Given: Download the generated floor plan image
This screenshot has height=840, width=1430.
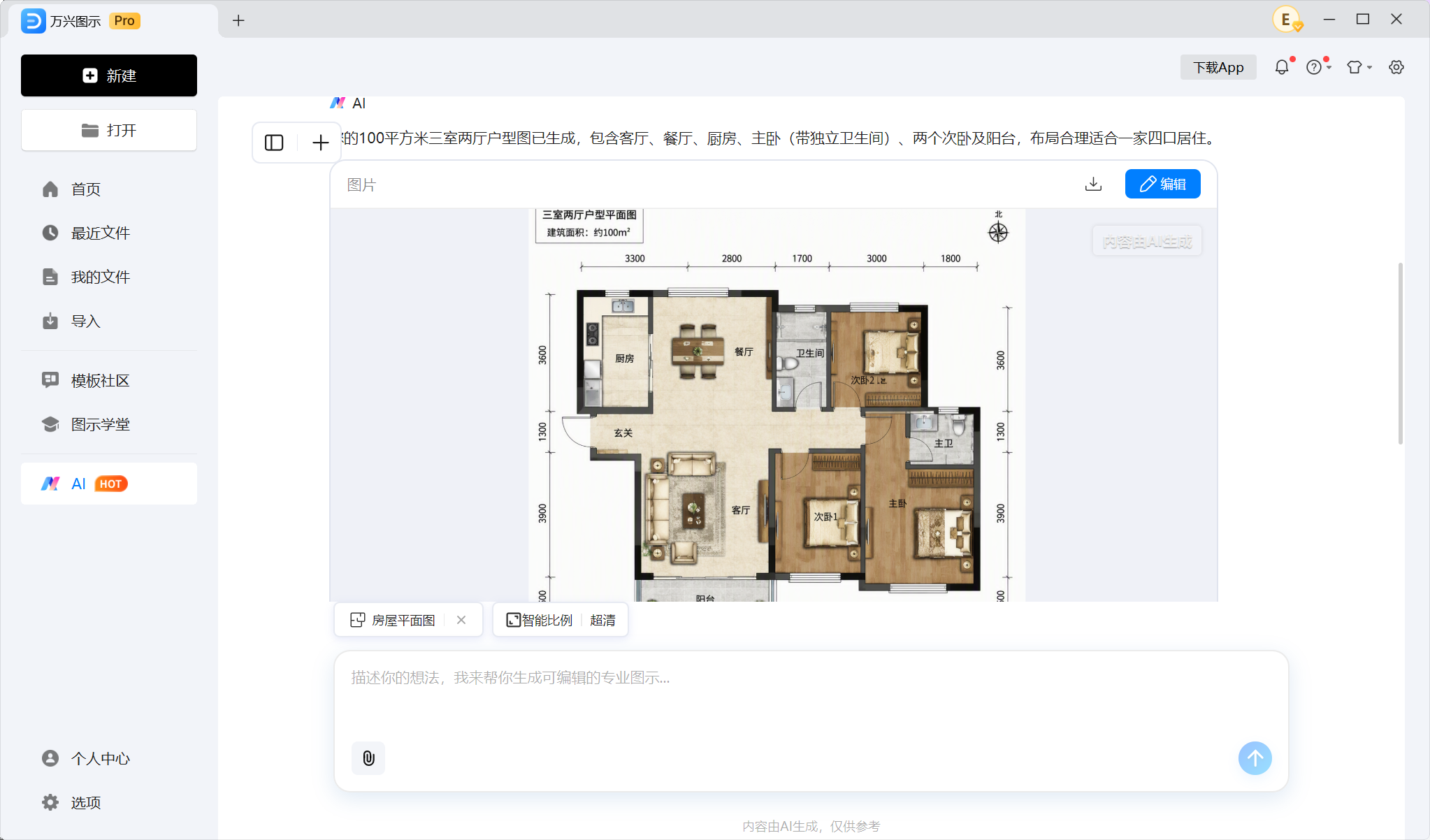Looking at the screenshot, I should tap(1093, 184).
